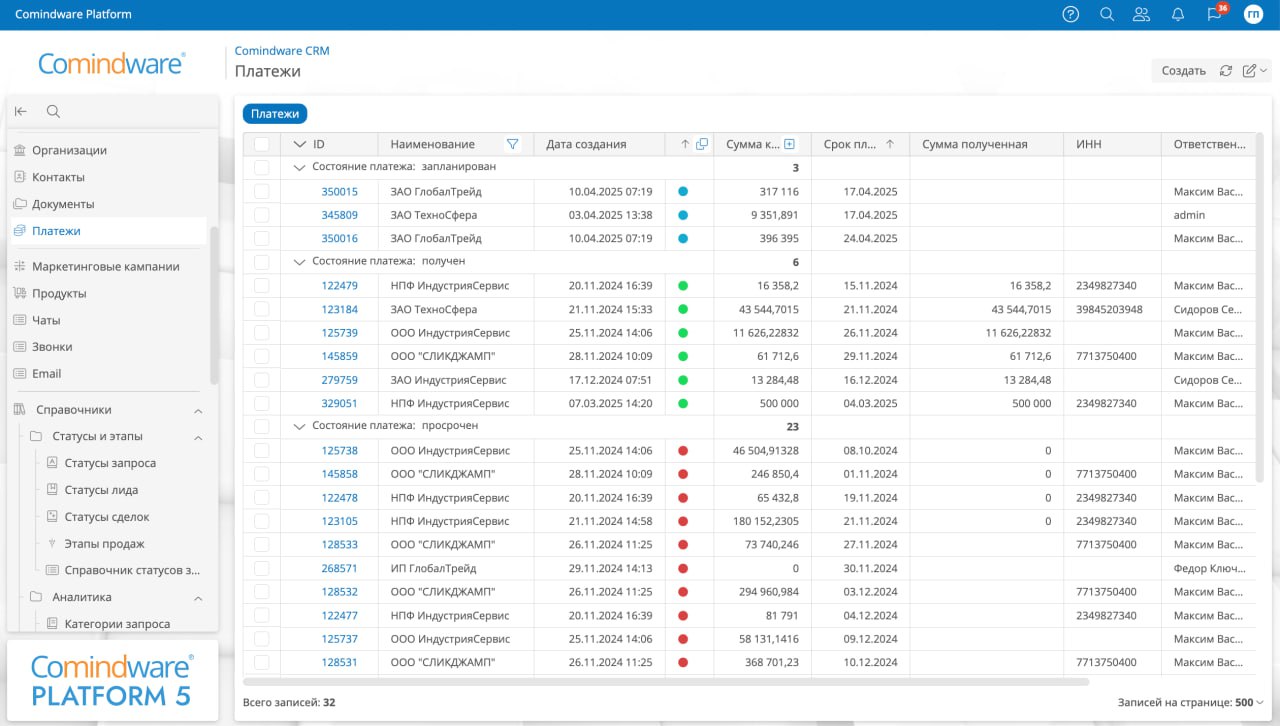1280x726 pixels.
Task: Click the blue status dot for 350015
Action: point(683,191)
